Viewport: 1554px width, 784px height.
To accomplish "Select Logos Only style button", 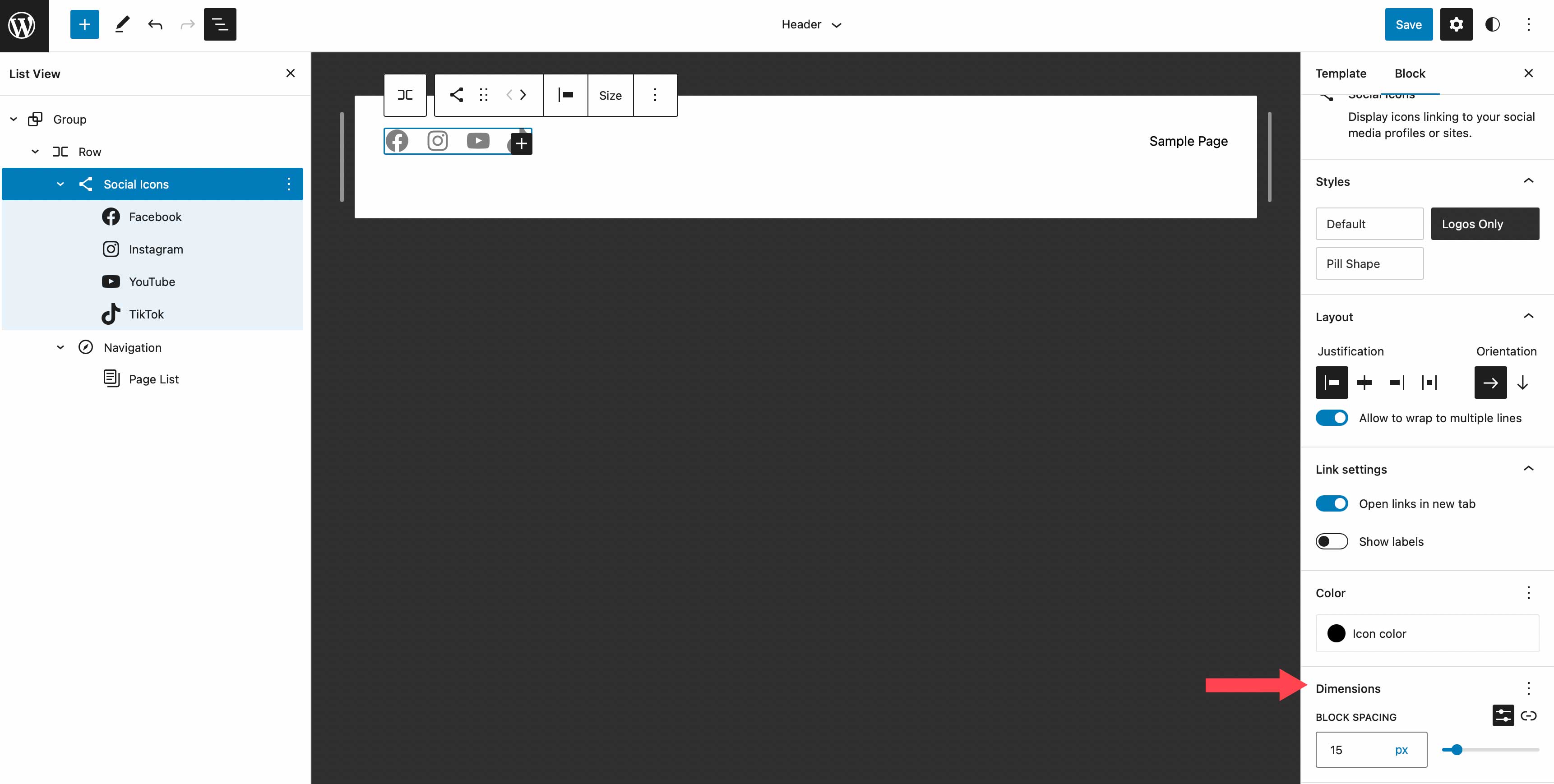I will click(1485, 223).
